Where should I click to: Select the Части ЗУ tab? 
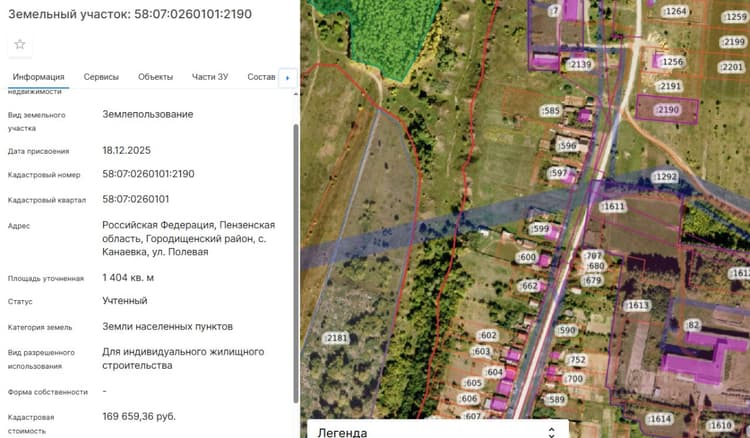coord(210,77)
